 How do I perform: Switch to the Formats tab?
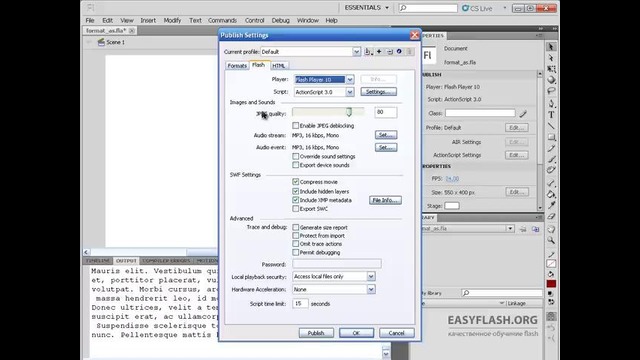237,66
